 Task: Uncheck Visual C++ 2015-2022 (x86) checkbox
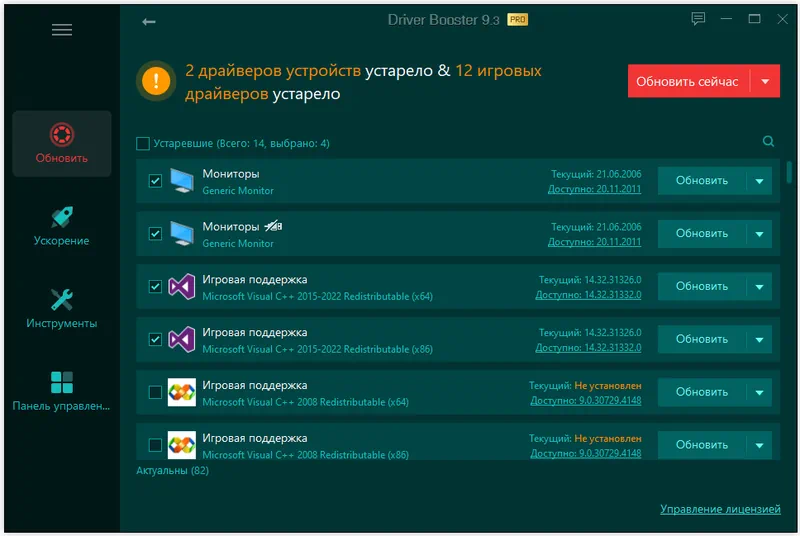155,339
